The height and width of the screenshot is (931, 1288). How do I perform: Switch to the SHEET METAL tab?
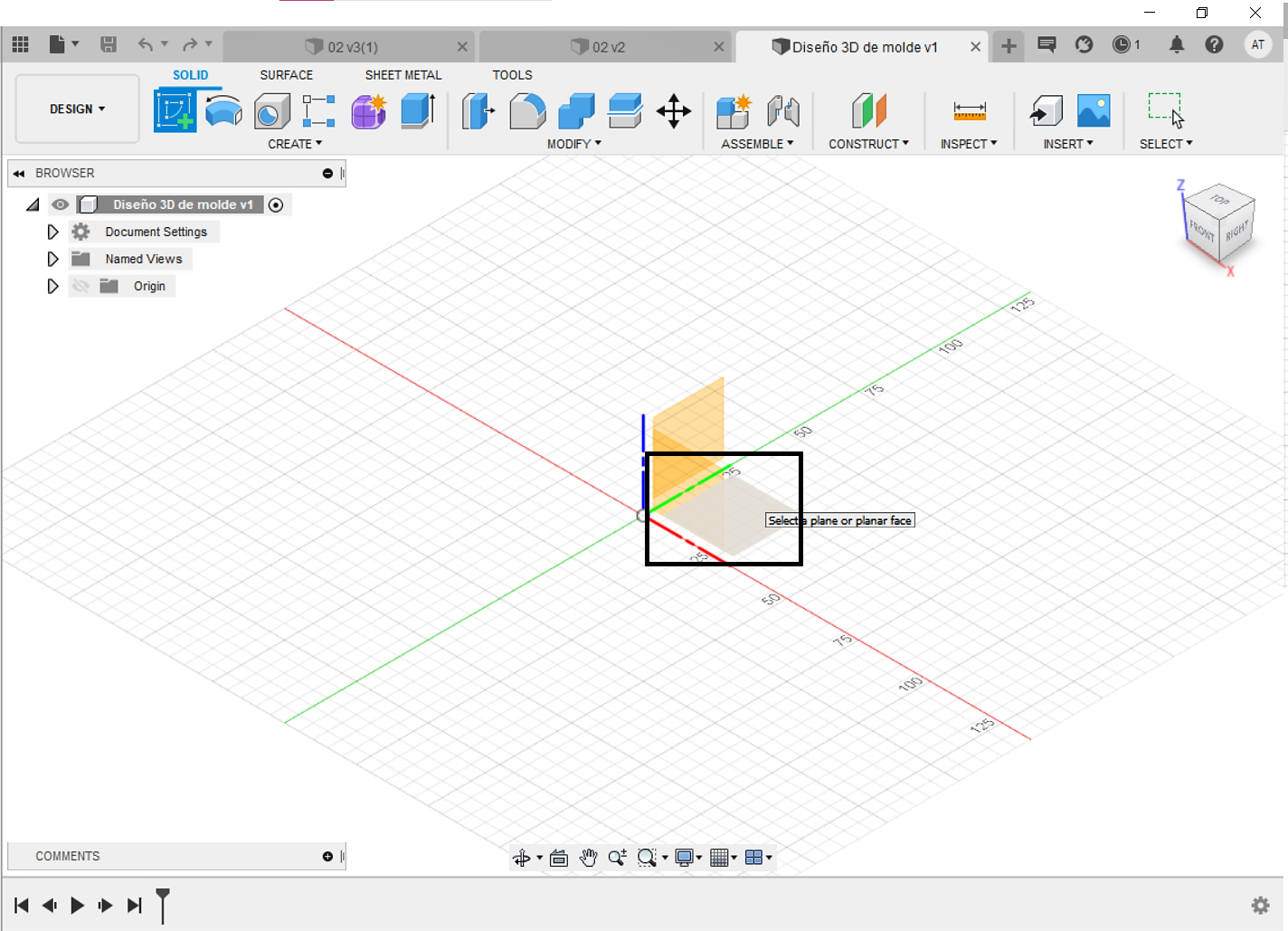pyautogui.click(x=403, y=75)
